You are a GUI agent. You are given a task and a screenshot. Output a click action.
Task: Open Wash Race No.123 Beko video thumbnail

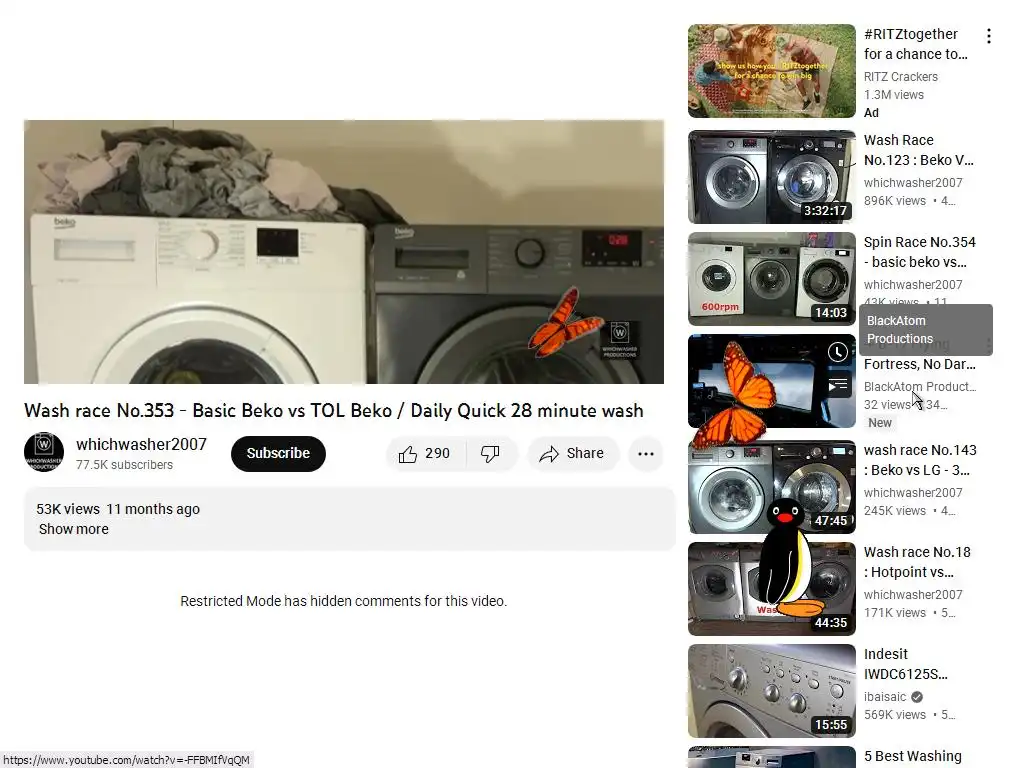(x=772, y=177)
